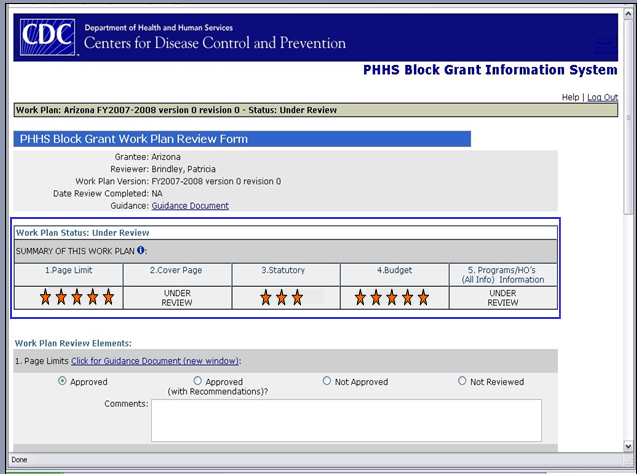
Task: Click the info icon beside Summary of This Work Plan
Action: tap(141, 250)
